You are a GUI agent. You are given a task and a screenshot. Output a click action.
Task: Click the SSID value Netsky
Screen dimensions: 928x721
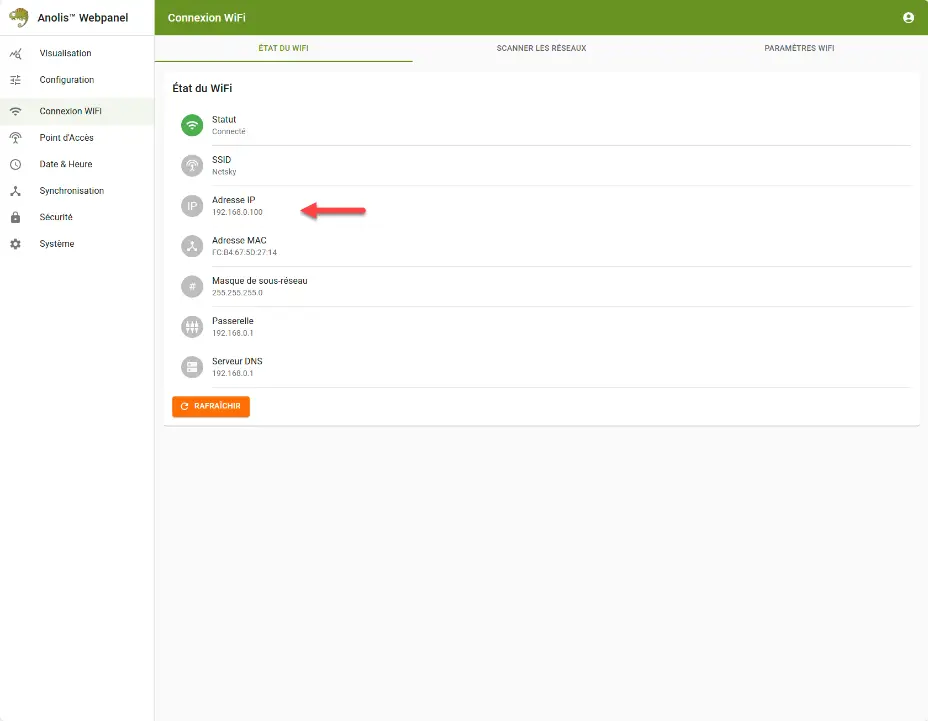coord(224,172)
